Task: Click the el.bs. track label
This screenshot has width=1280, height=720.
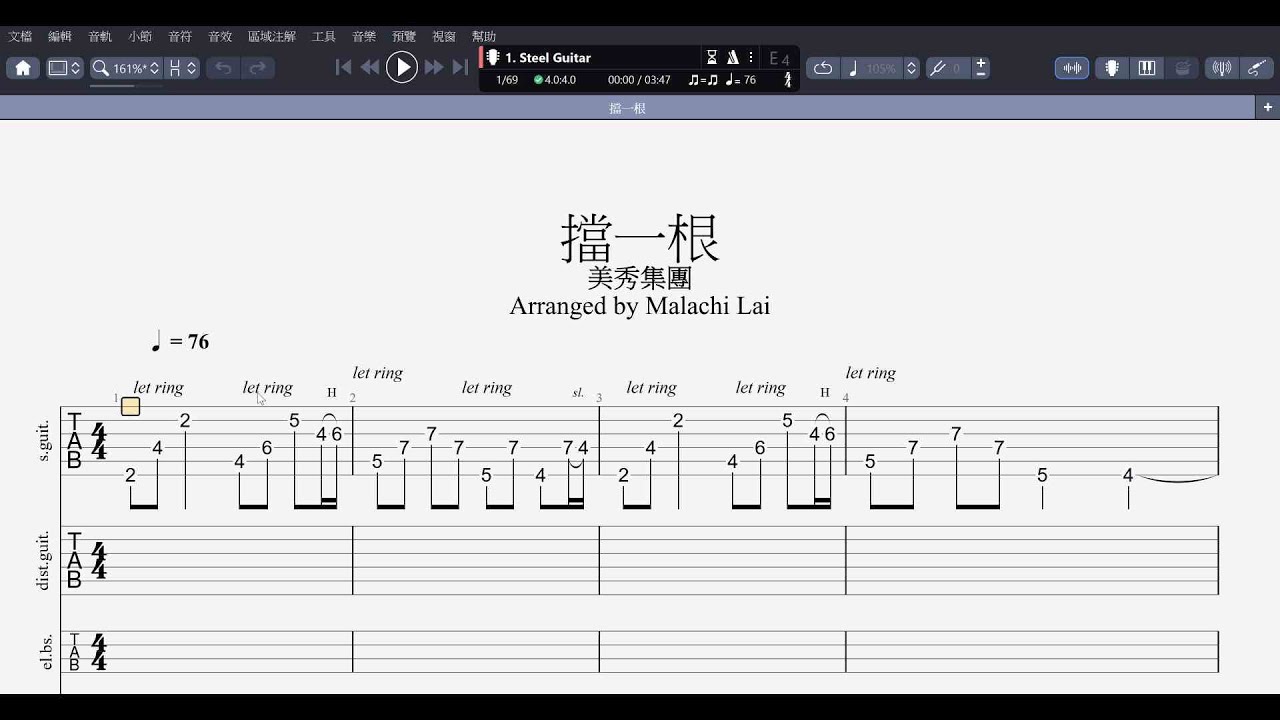Action: 45,650
